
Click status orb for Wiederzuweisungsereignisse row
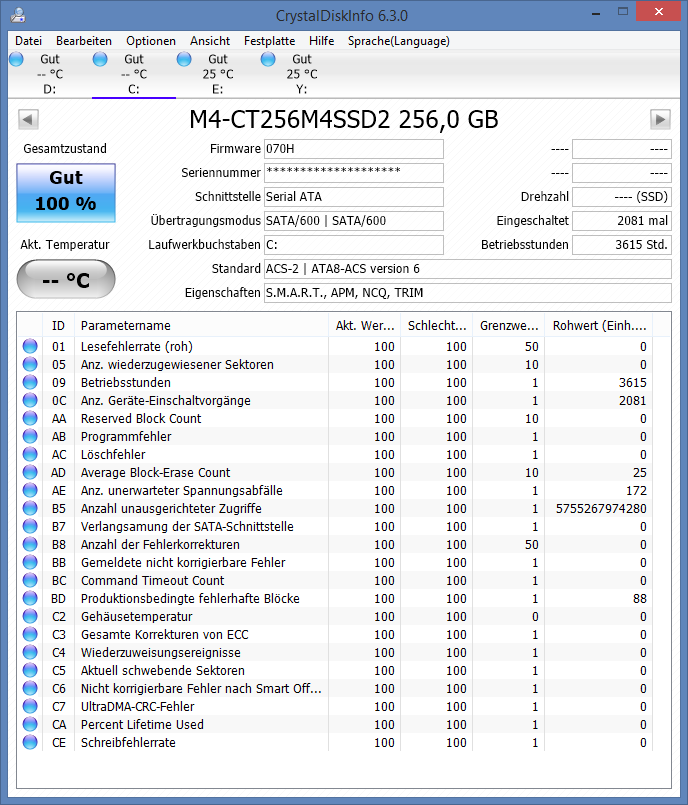coord(30,652)
